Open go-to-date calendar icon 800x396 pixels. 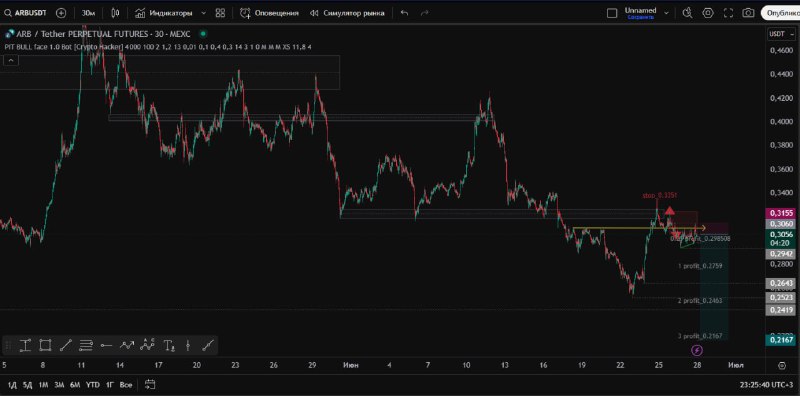point(150,384)
